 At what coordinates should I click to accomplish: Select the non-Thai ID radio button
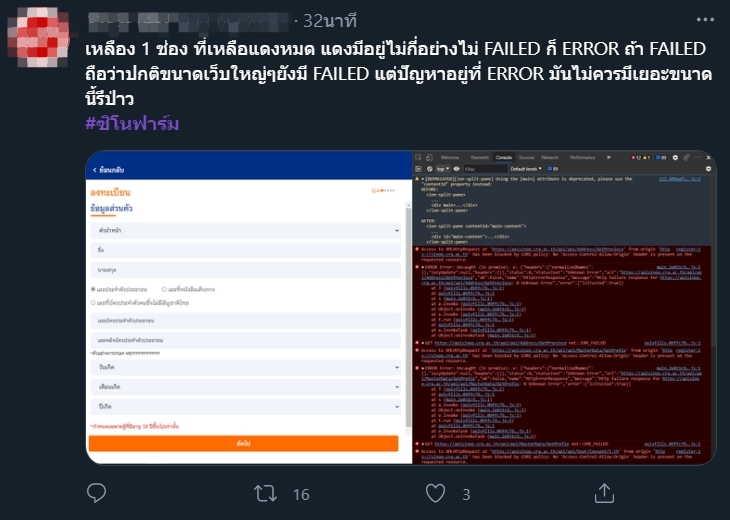click(94, 303)
